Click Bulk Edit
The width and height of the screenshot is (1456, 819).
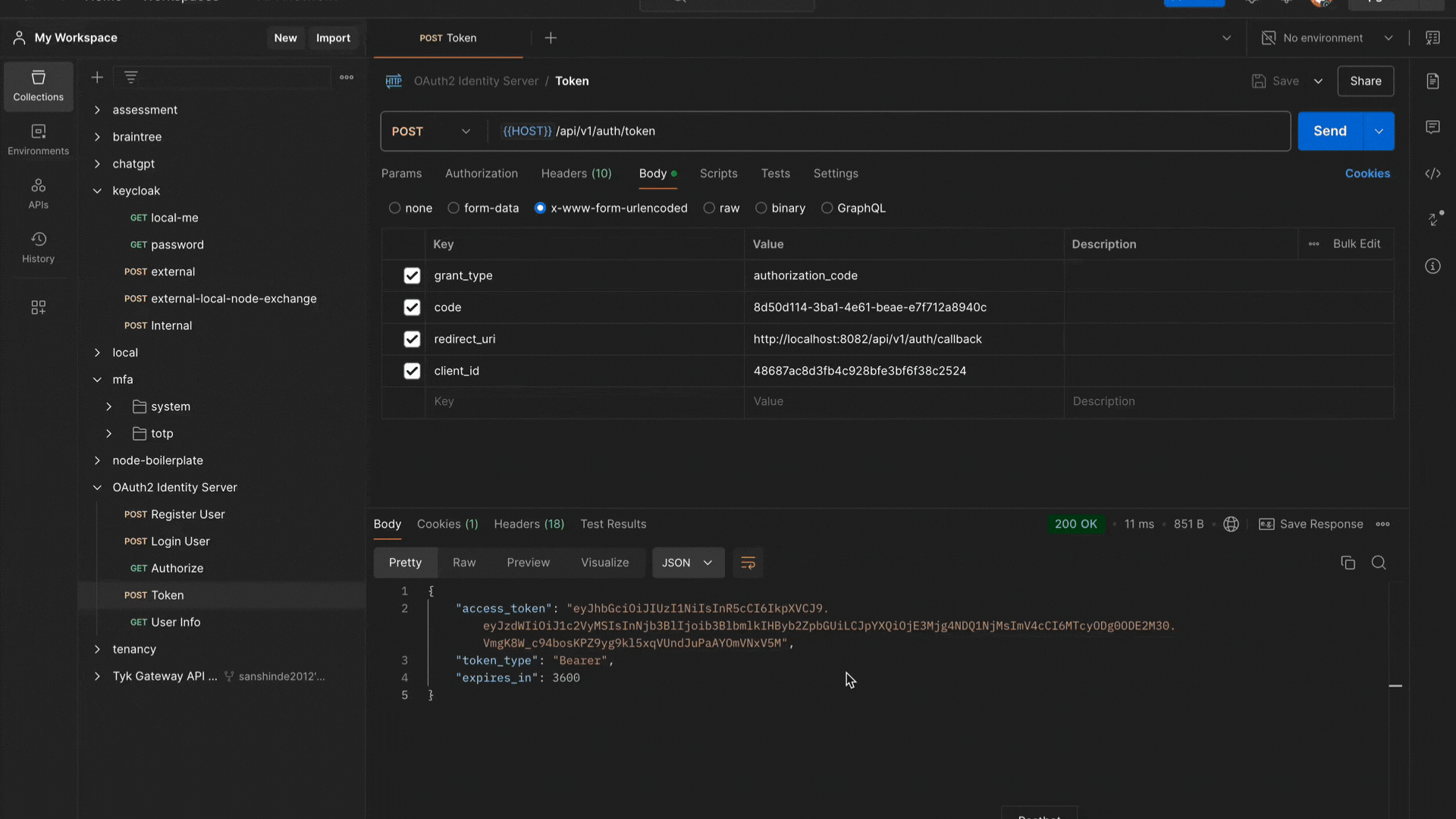(1357, 244)
